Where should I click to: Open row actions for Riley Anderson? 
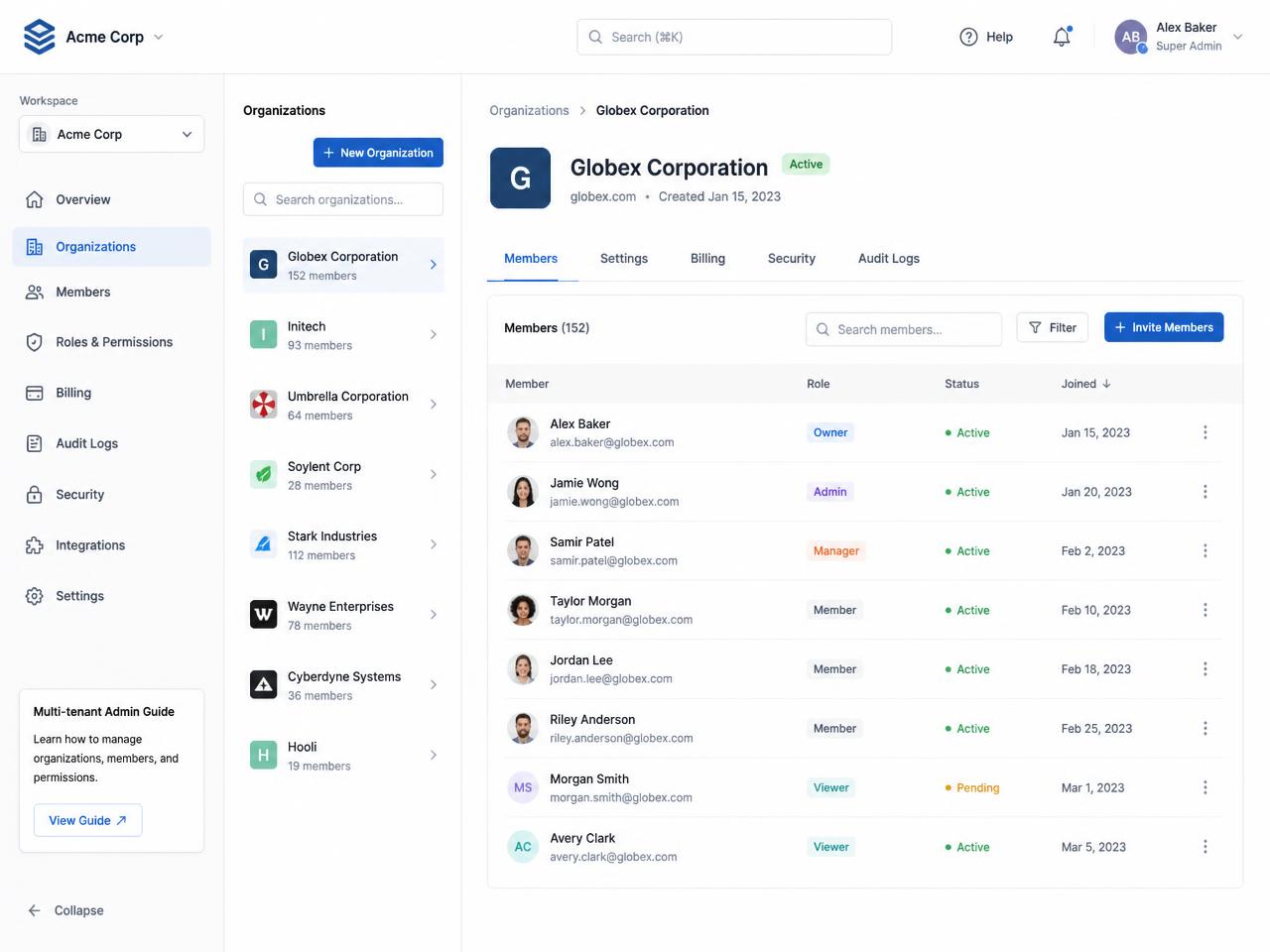pyautogui.click(x=1205, y=728)
